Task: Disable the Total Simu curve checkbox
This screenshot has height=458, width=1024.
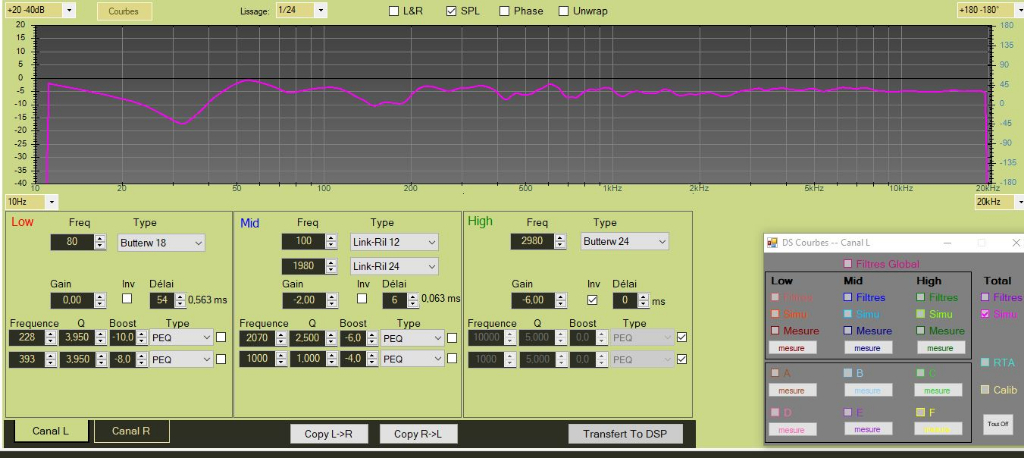Action: [x=986, y=314]
